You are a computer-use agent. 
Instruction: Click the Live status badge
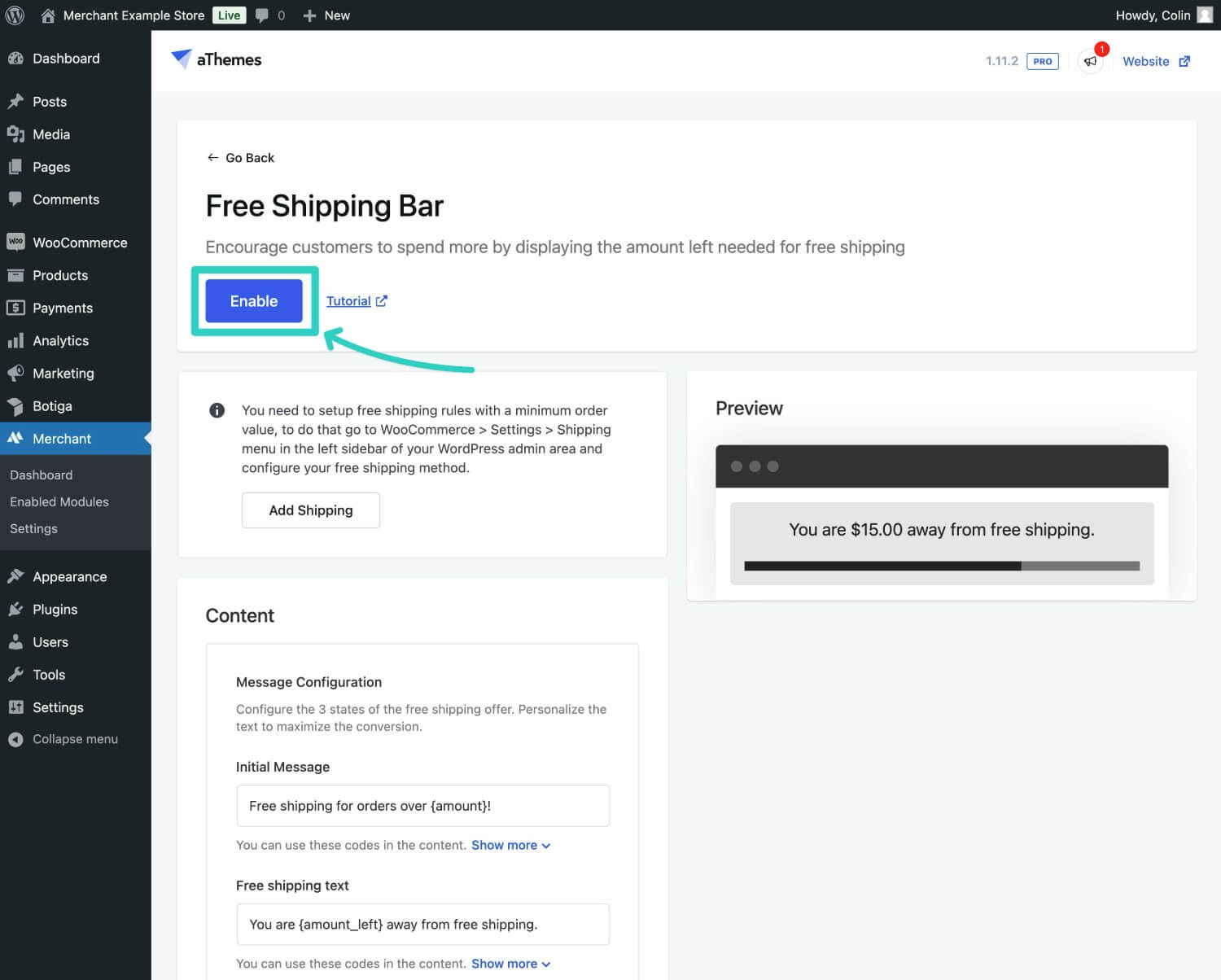229,15
